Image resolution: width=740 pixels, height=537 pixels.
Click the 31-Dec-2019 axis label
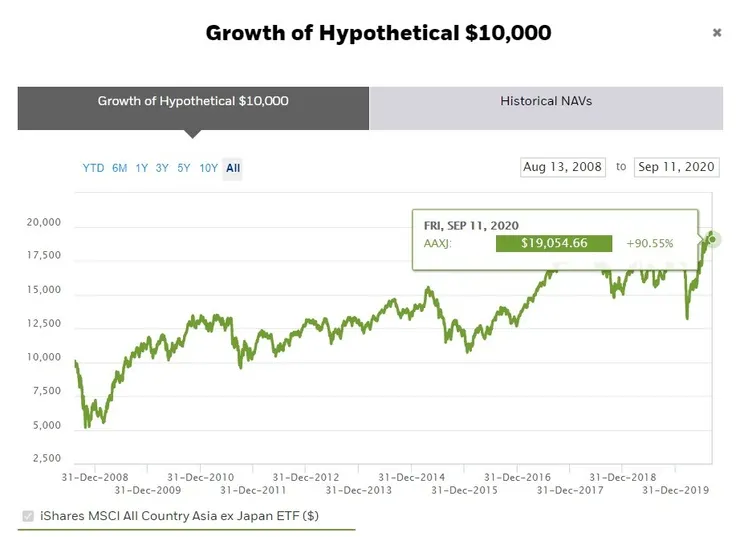click(x=675, y=490)
